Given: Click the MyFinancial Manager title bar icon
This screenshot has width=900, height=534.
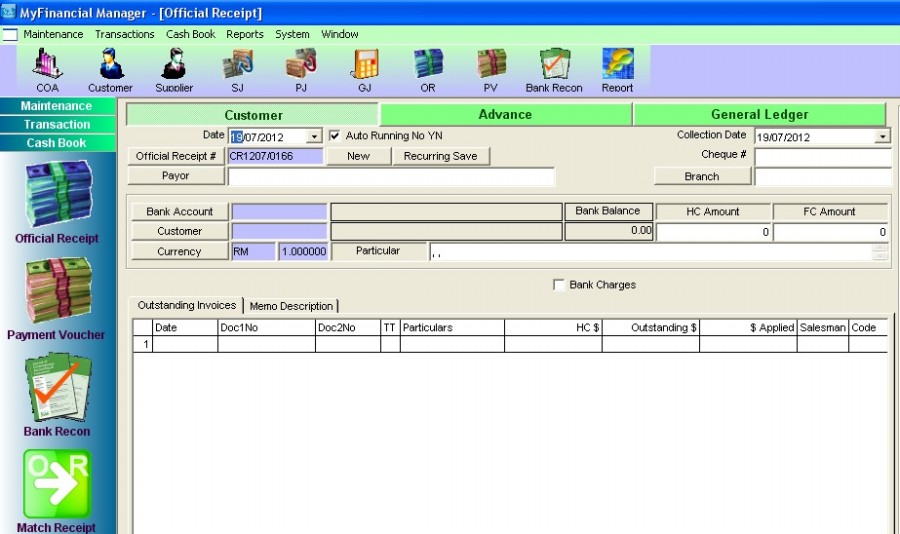Looking at the screenshot, I should (8, 11).
